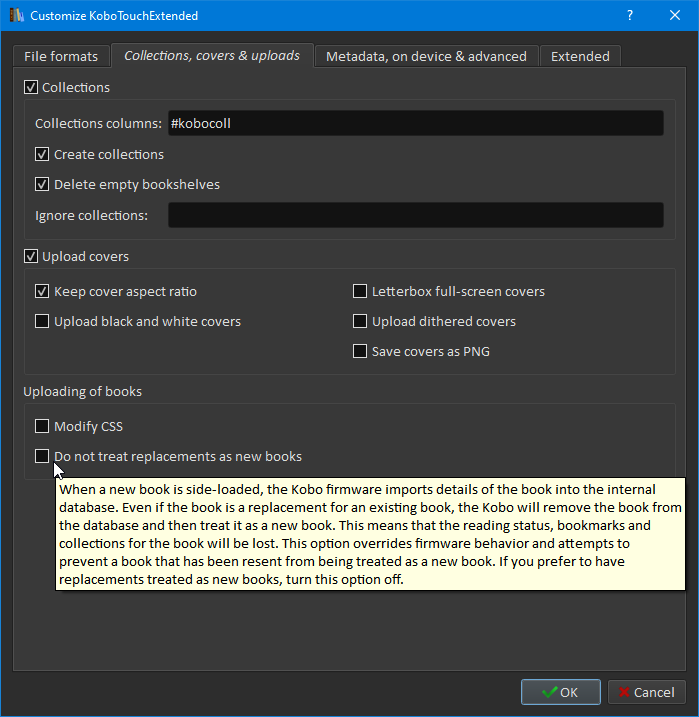
Task: Uncheck the Collections checkbox
Action: [31, 87]
